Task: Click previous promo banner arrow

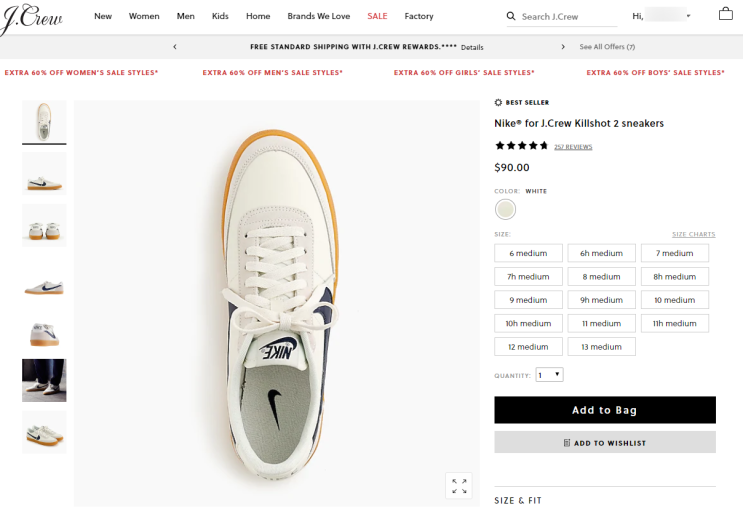Action: pos(175,47)
